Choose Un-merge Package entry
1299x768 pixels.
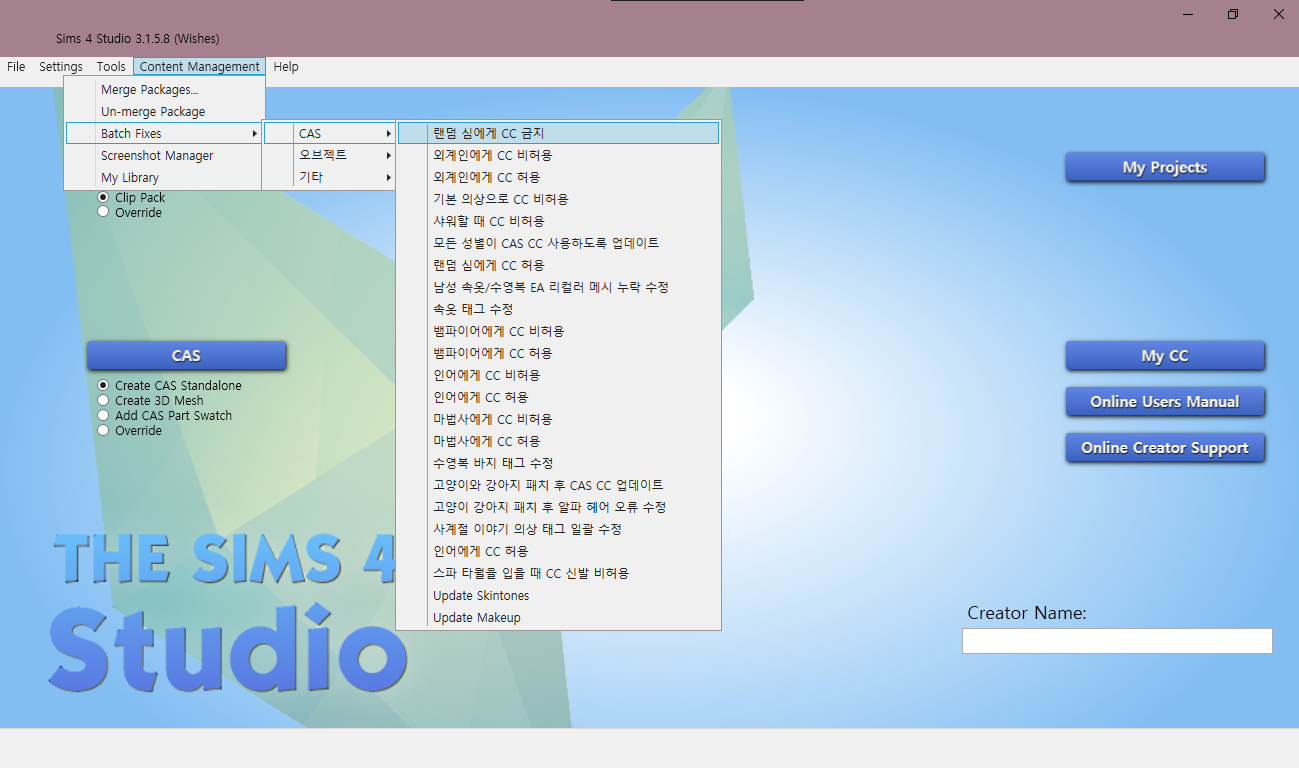pyautogui.click(x=165, y=112)
